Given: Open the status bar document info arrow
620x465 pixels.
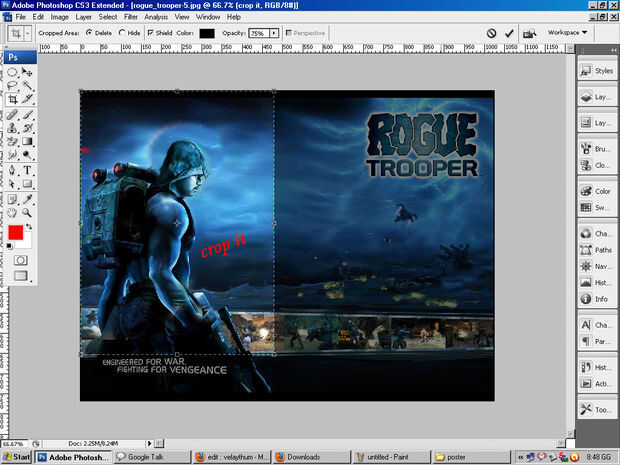Looking at the screenshot, I should tap(149, 444).
